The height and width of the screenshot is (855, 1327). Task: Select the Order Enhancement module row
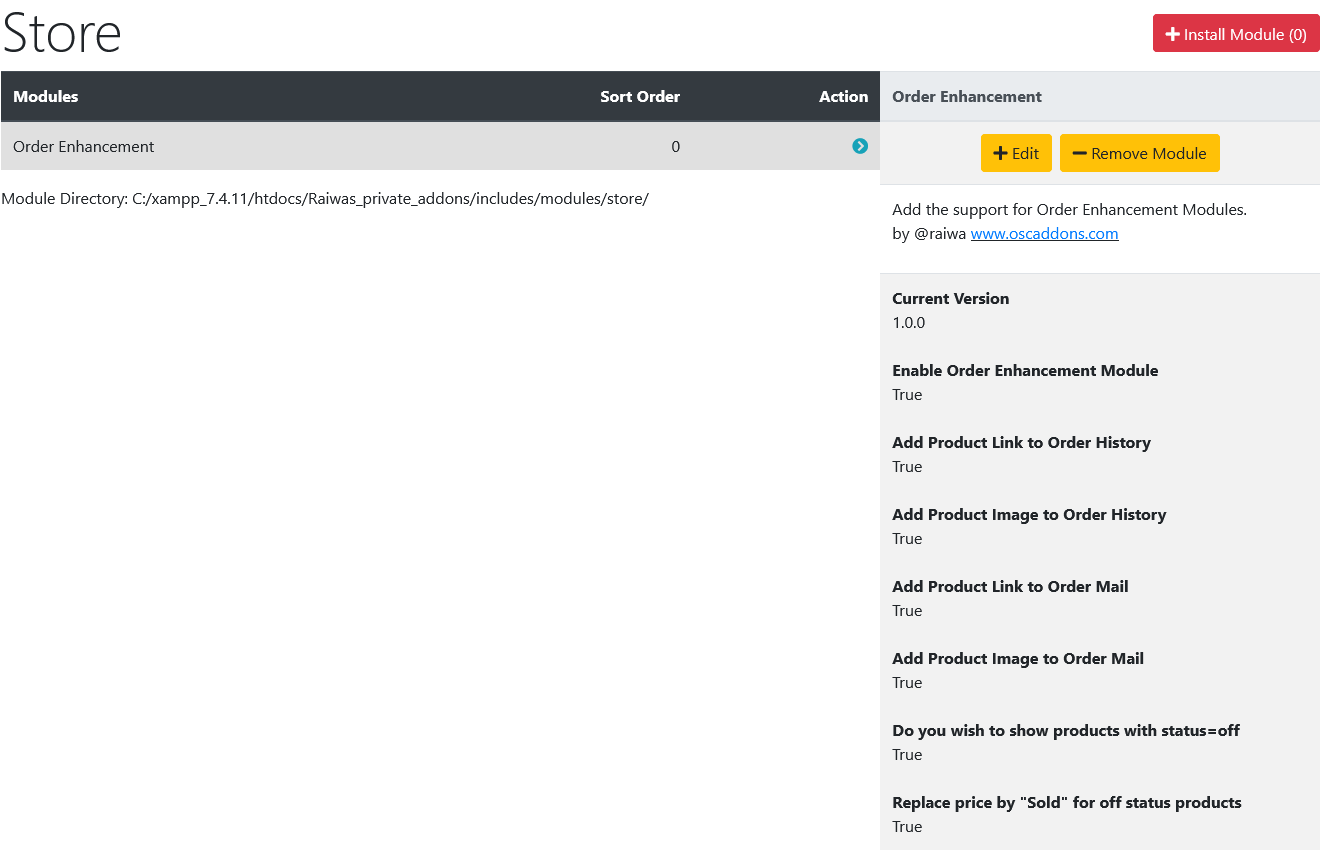(x=440, y=146)
